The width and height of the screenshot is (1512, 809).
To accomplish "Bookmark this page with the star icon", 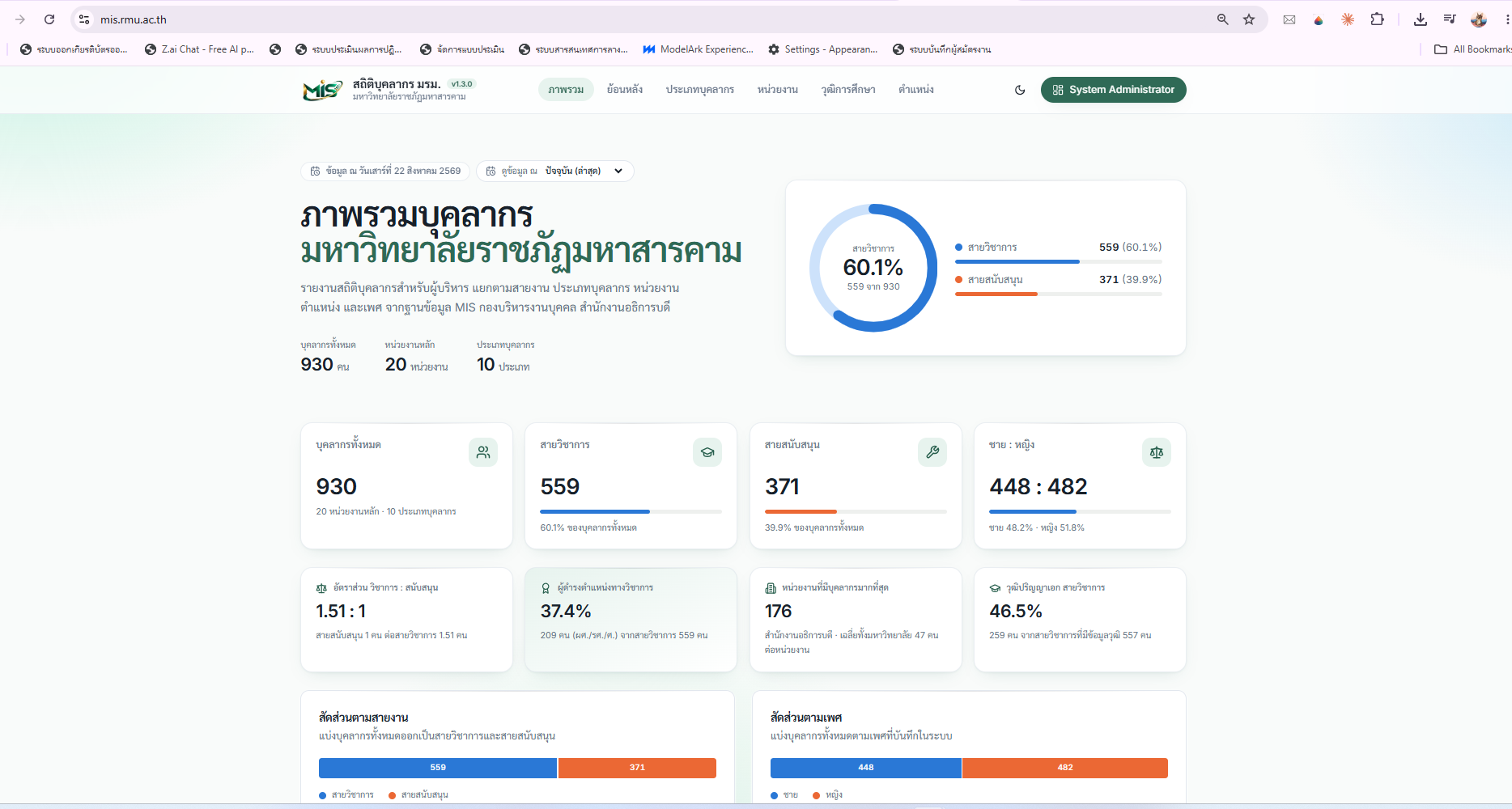I will click(1249, 19).
